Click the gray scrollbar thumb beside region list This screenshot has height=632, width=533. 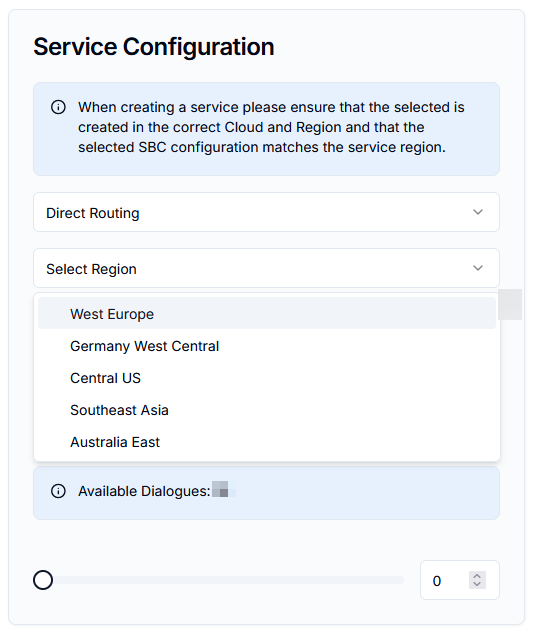pyautogui.click(x=510, y=304)
